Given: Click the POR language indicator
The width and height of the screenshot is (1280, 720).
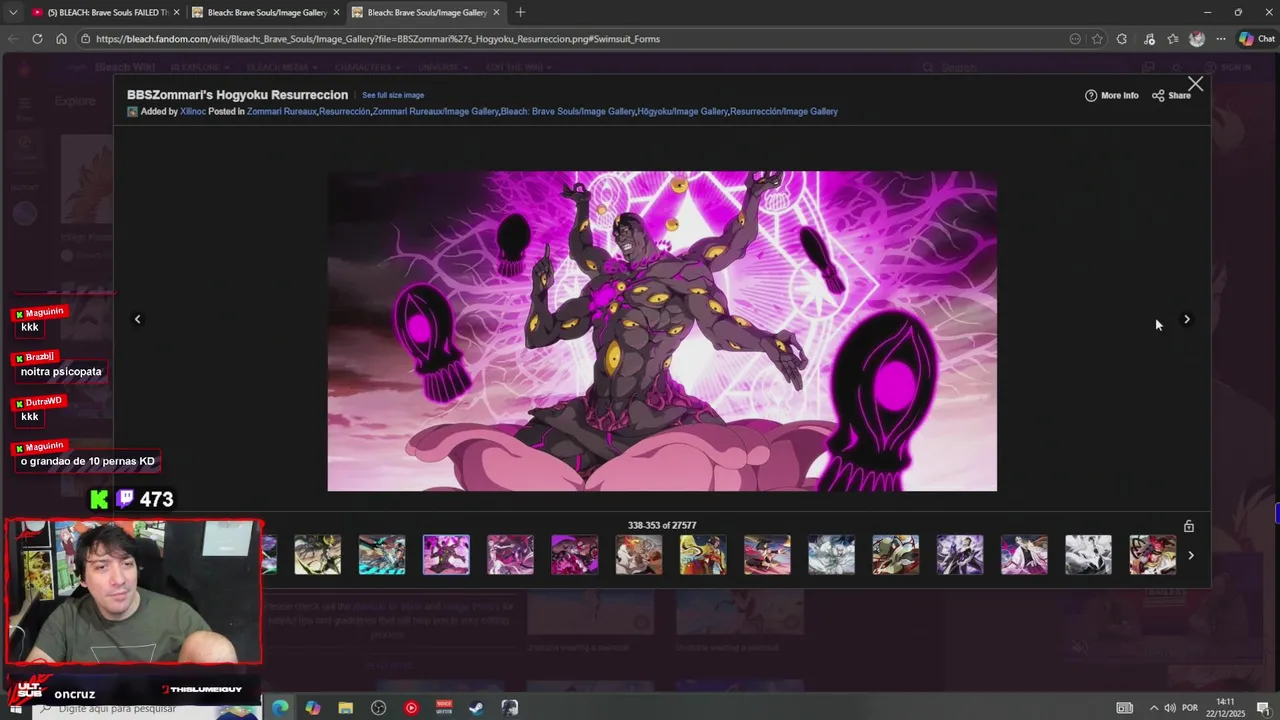Looking at the screenshot, I should [1190, 708].
